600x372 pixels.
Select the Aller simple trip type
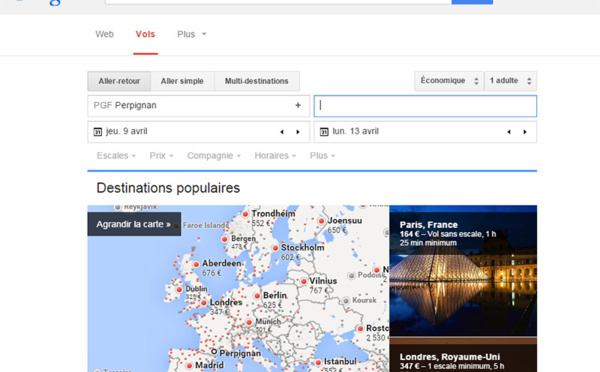tap(182, 81)
